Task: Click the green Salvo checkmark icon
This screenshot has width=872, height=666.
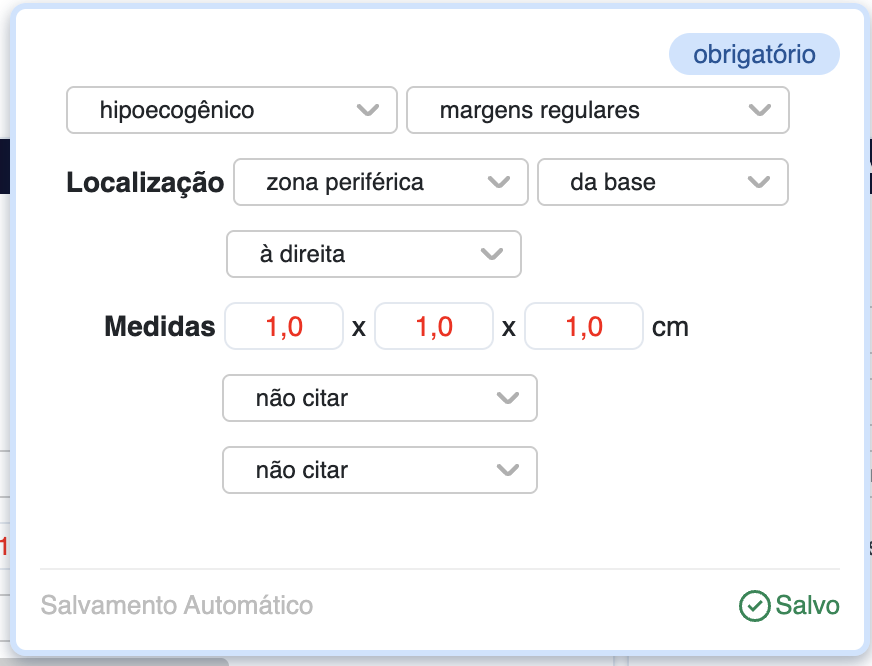Action: [x=754, y=605]
